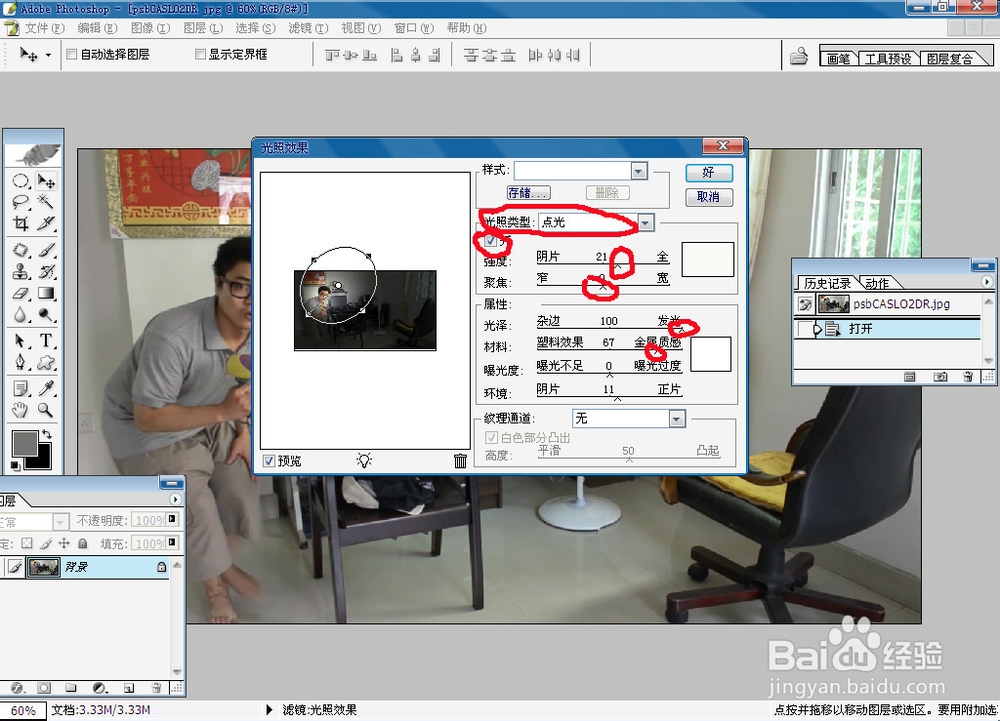The width and height of the screenshot is (1000, 721).
Task: Select the Slice tool
Action: pyautogui.click(x=46, y=224)
